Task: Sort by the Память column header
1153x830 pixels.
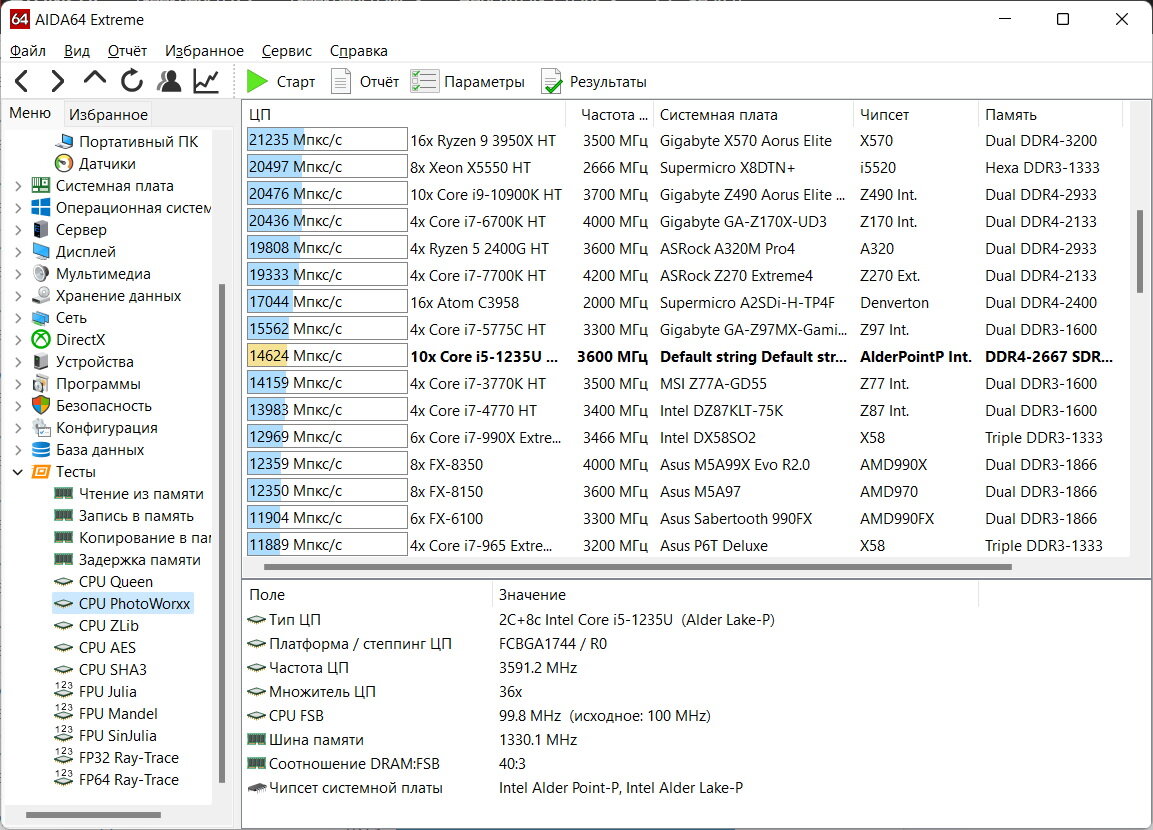Action: tap(1050, 115)
